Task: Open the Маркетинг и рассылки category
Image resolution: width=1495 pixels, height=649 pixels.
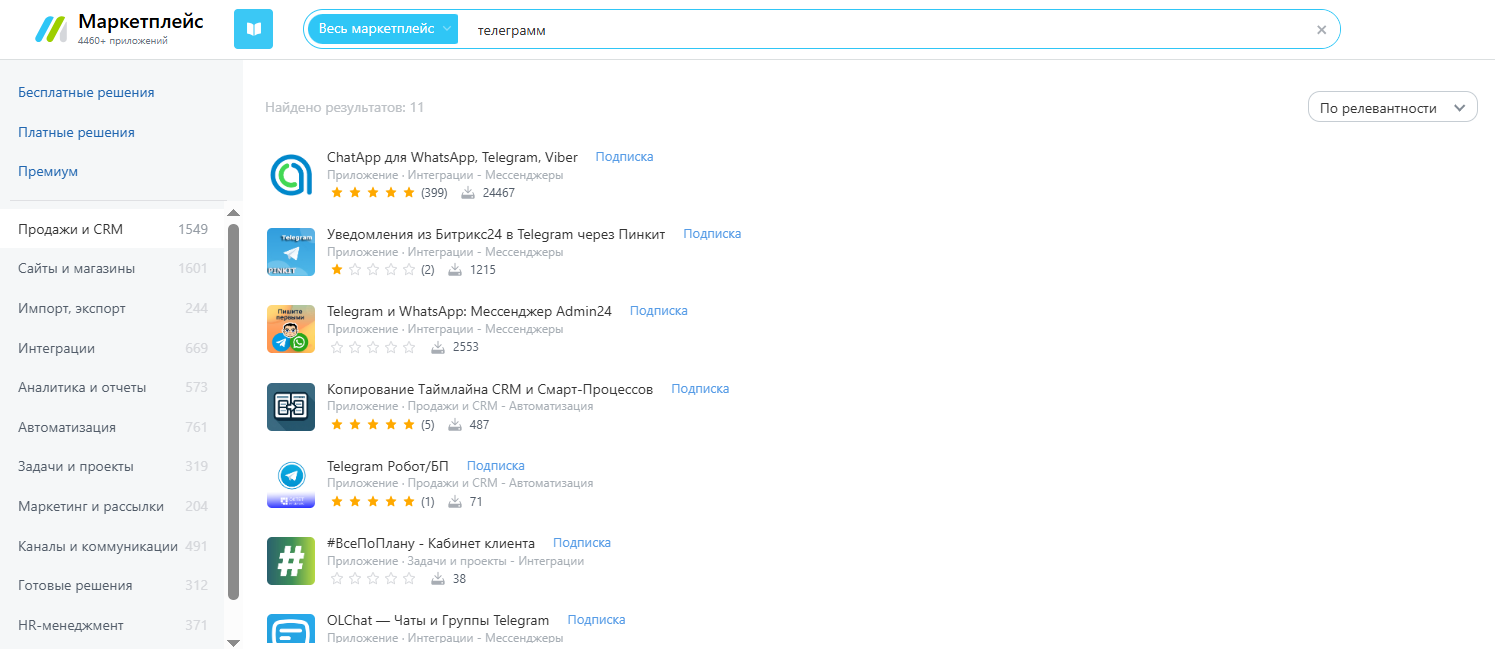Action: (113, 506)
